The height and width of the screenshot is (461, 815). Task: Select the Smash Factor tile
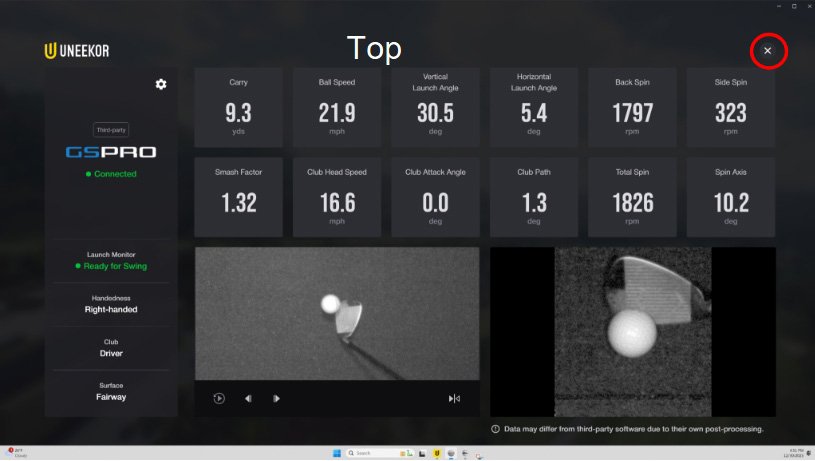click(x=238, y=197)
